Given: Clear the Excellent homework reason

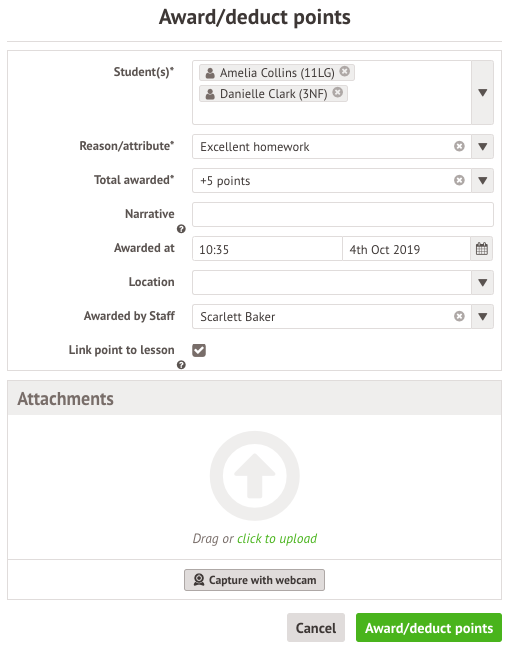Looking at the screenshot, I should coord(459,146).
